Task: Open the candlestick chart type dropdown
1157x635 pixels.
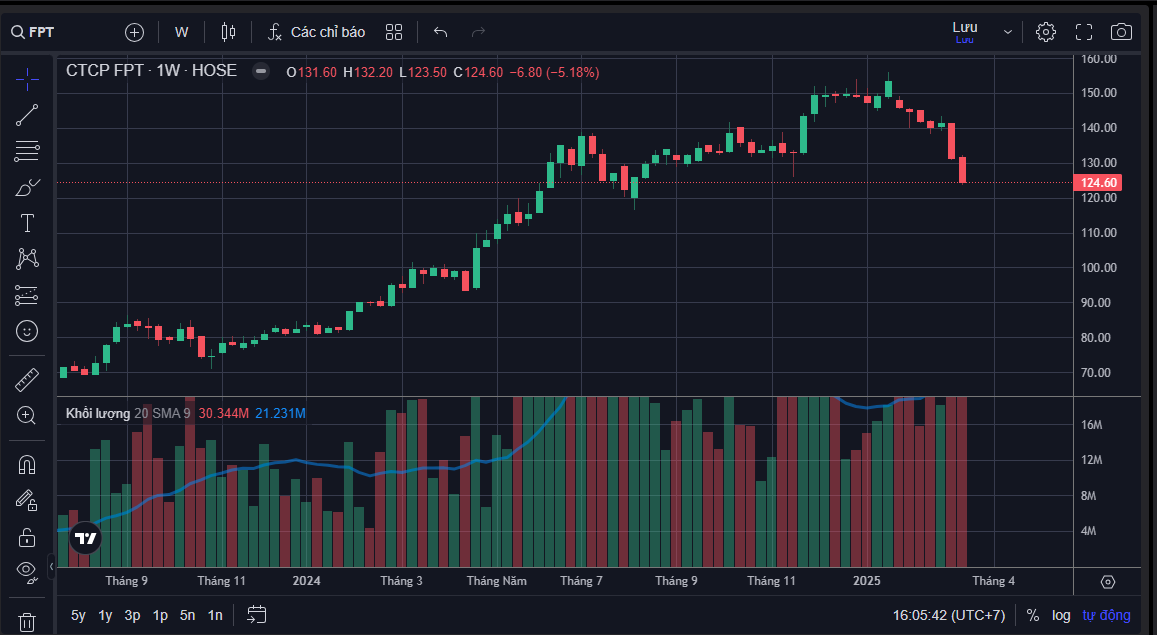Action: pos(228,32)
